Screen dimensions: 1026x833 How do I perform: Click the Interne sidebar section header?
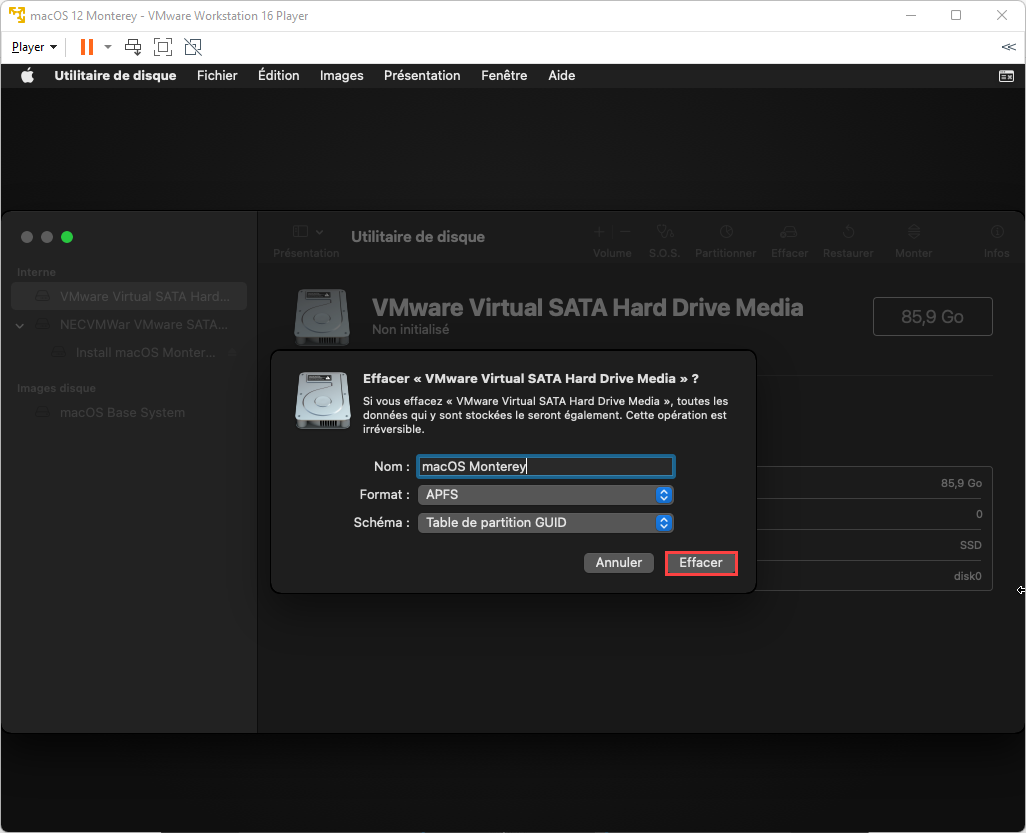[37, 272]
